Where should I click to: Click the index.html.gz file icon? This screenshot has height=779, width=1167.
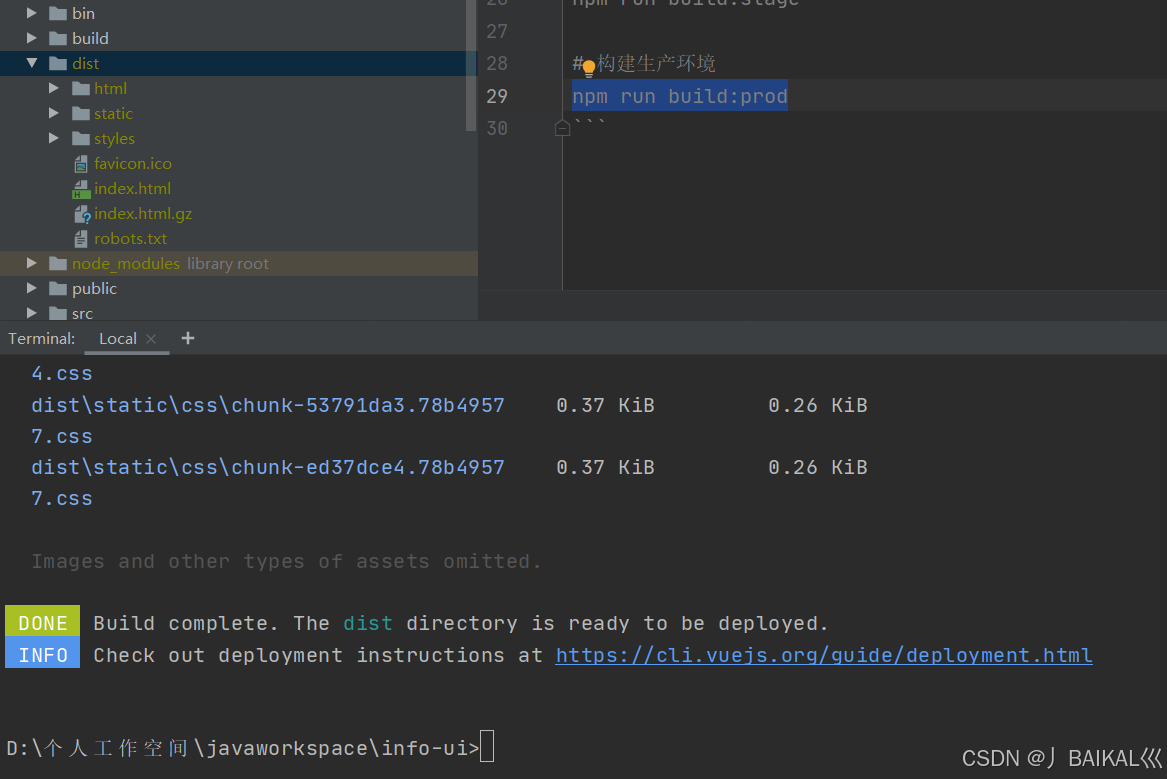(x=82, y=214)
